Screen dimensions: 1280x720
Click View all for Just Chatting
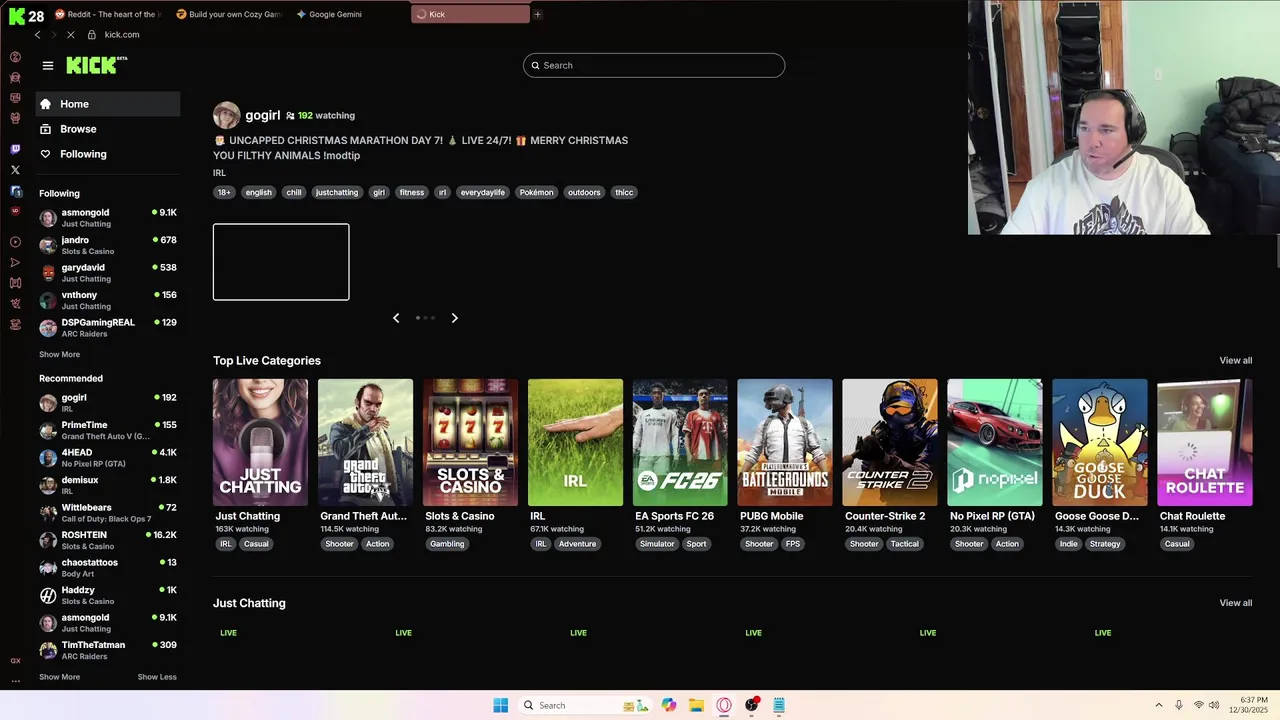(x=1235, y=603)
